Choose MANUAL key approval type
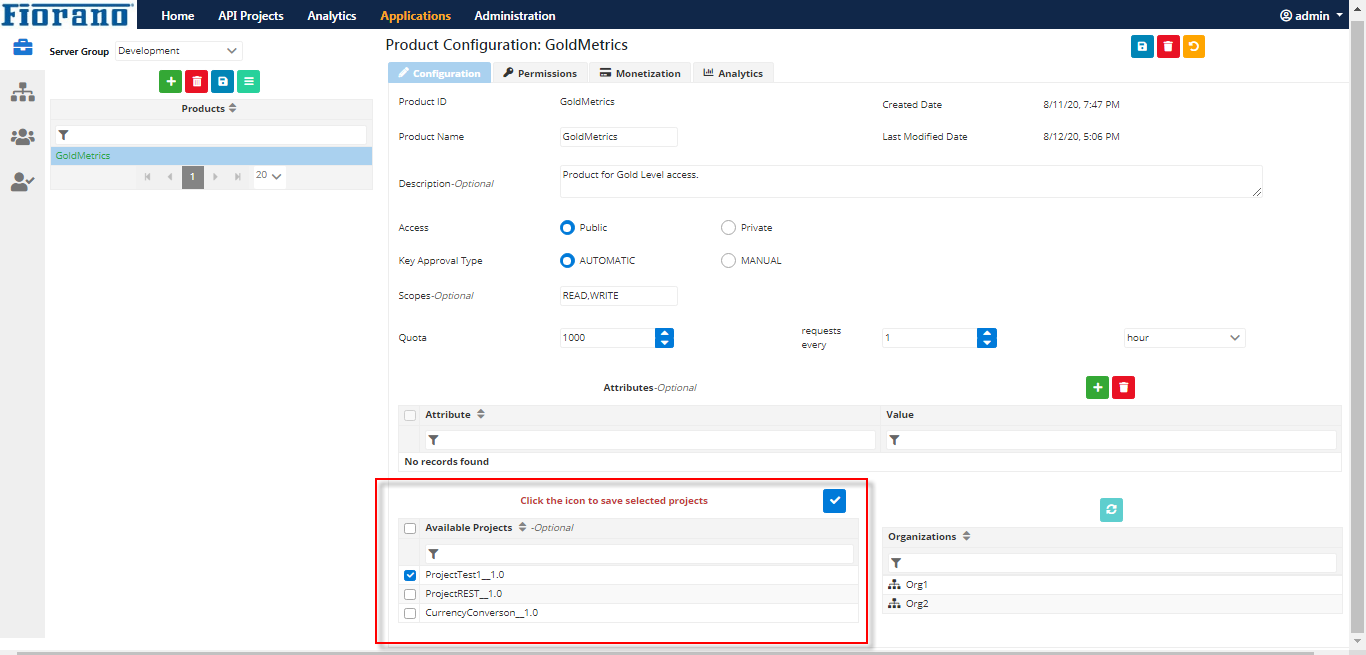This screenshot has width=1366, height=655. pos(728,260)
